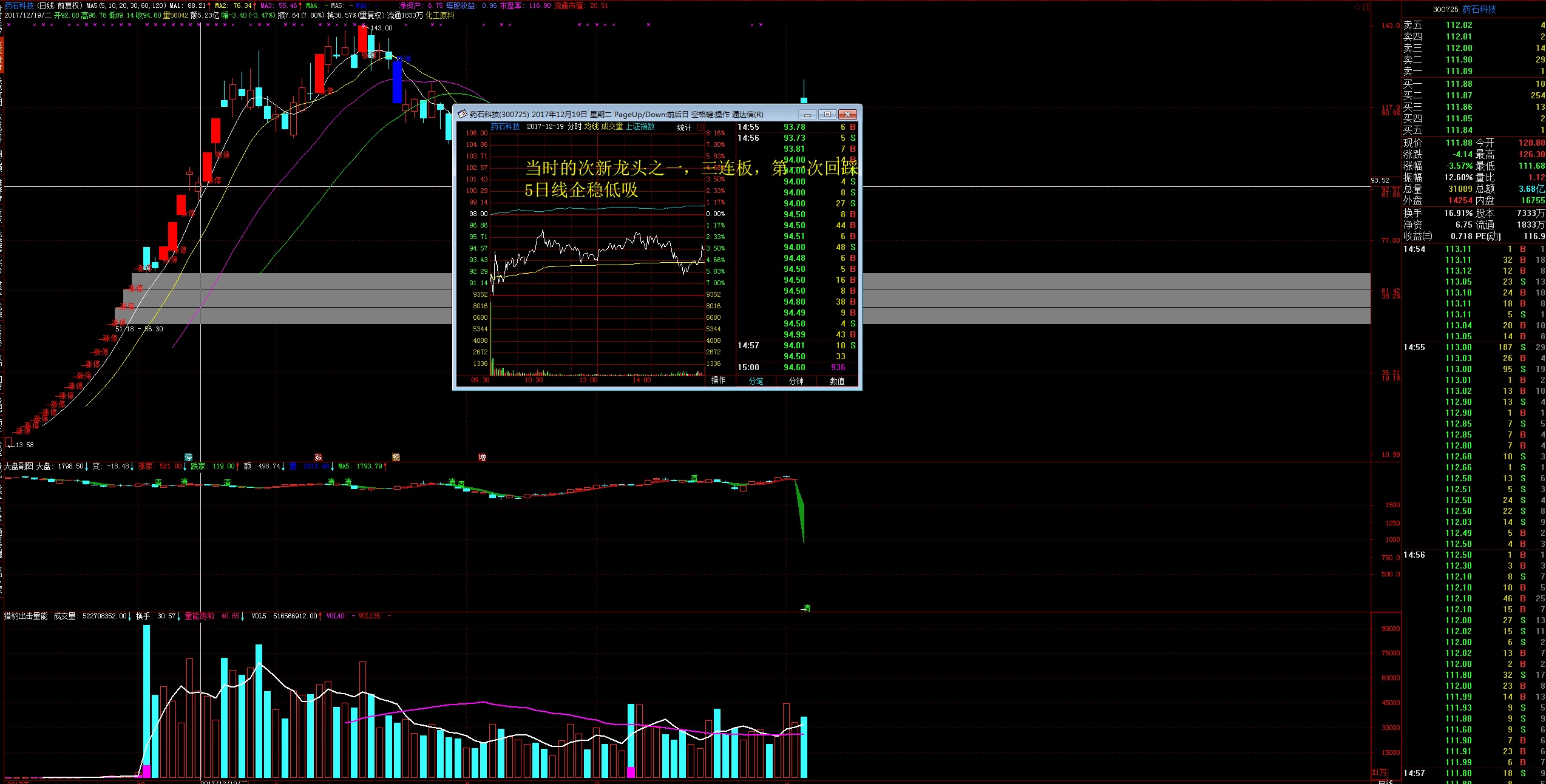Click the 买五 price 111.84
Viewport: 1546px width, 784px height.
pos(1459,130)
